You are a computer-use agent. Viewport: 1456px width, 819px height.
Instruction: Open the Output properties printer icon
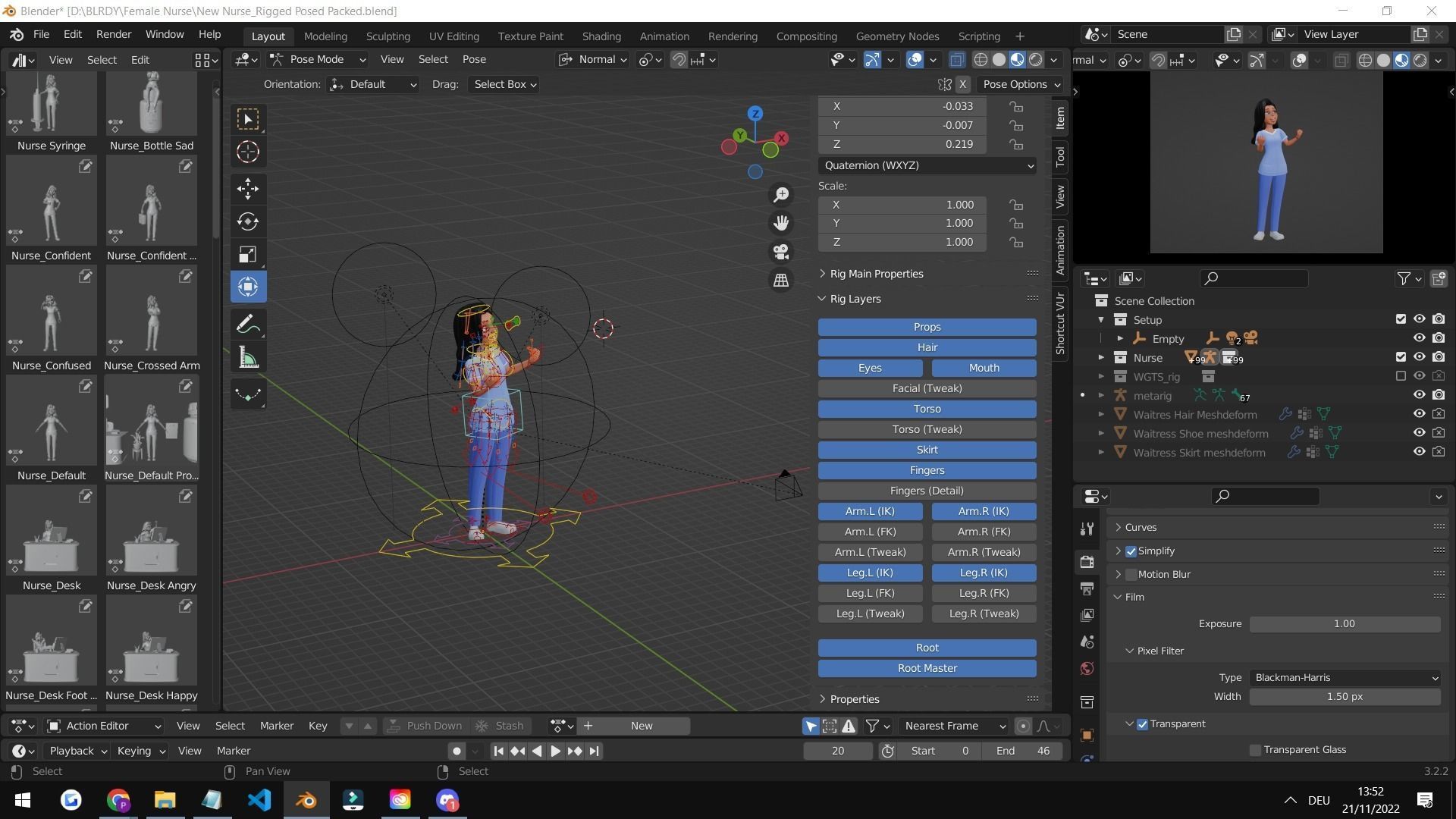click(1087, 588)
